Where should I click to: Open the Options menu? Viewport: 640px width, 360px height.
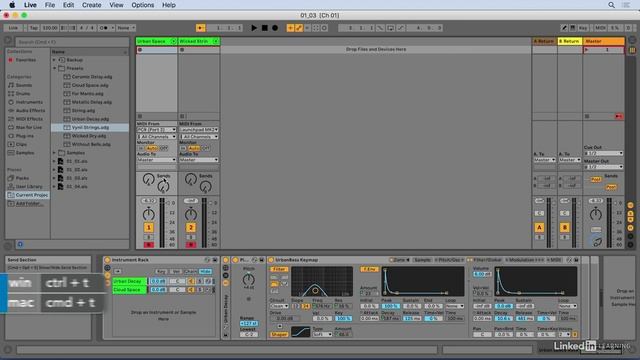pyautogui.click(x=142, y=5)
